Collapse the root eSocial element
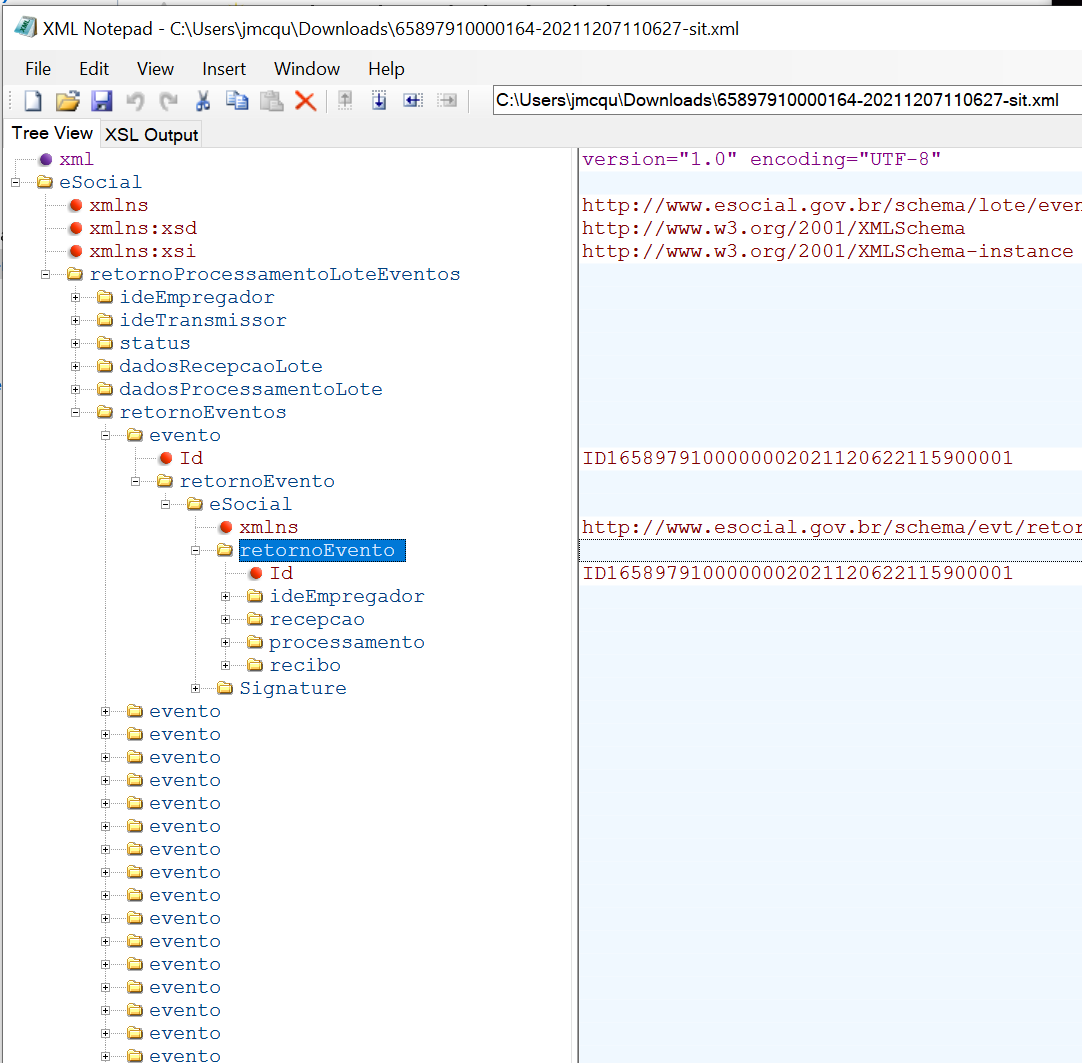The image size is (1082, 1063). [16, 182]
